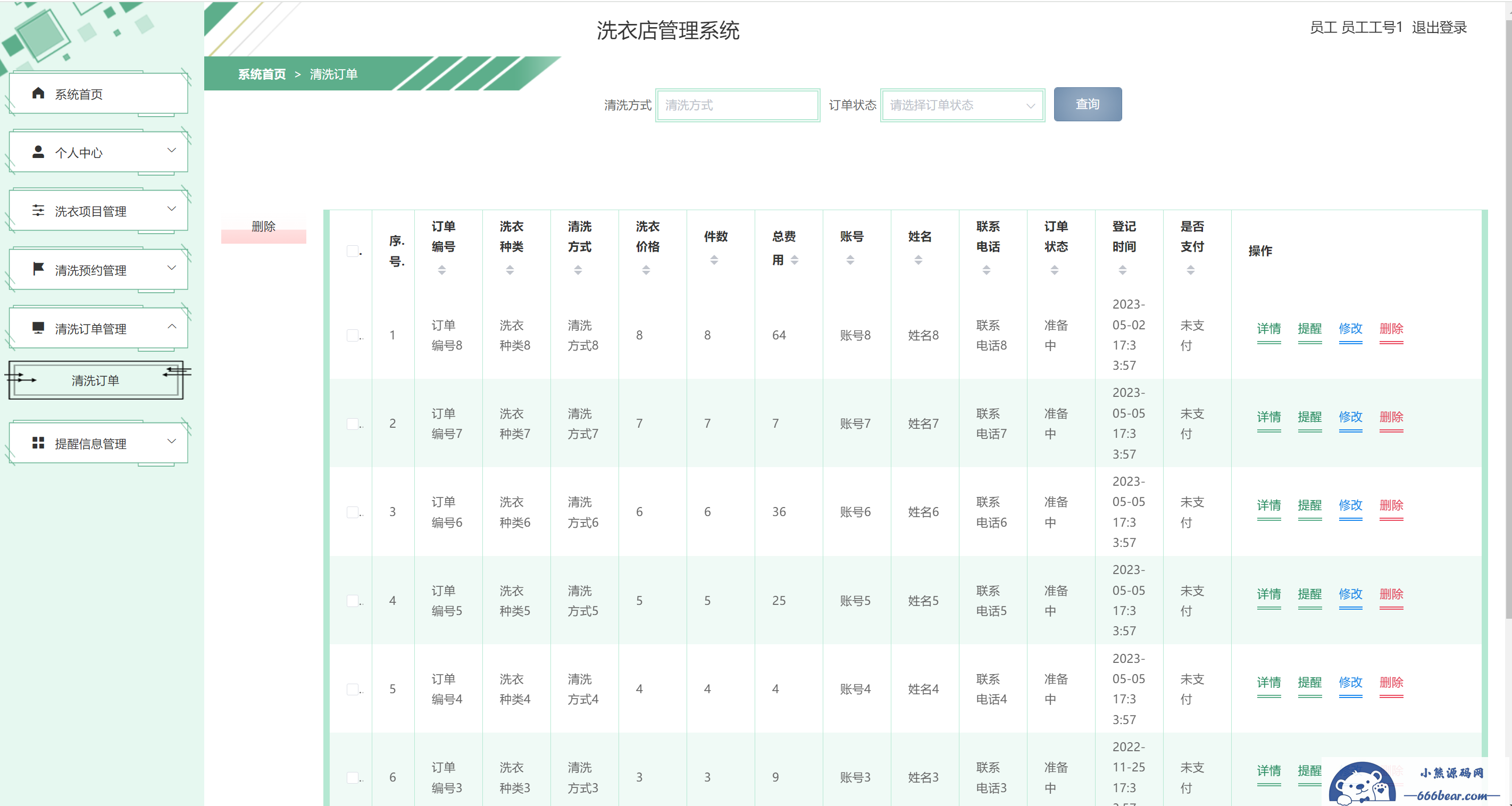Open the 清洗订单 submenu item

pyautogui.click(x=95, y=380)
